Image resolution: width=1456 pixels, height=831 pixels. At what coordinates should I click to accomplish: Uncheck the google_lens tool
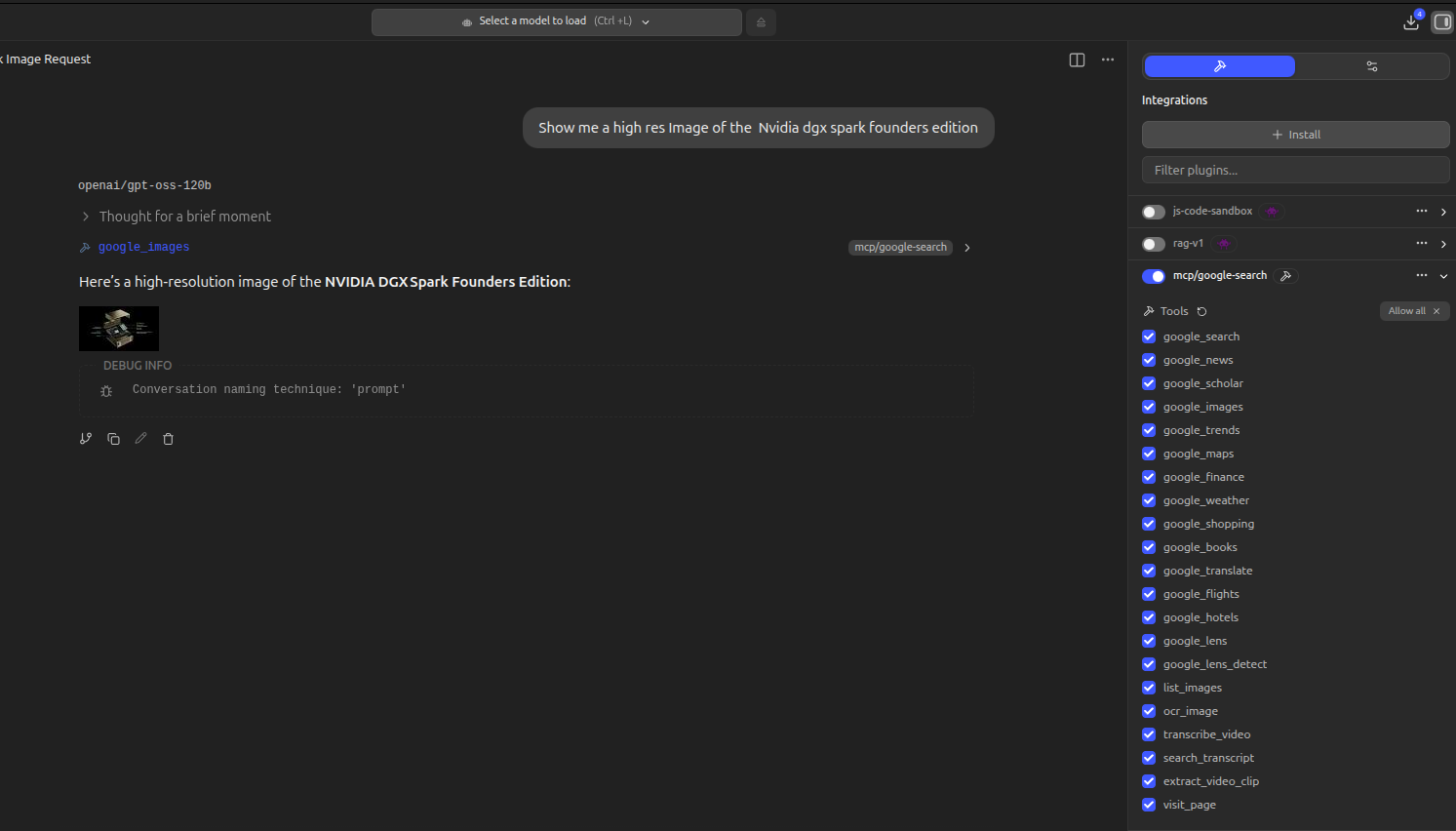pos(1149,641)
